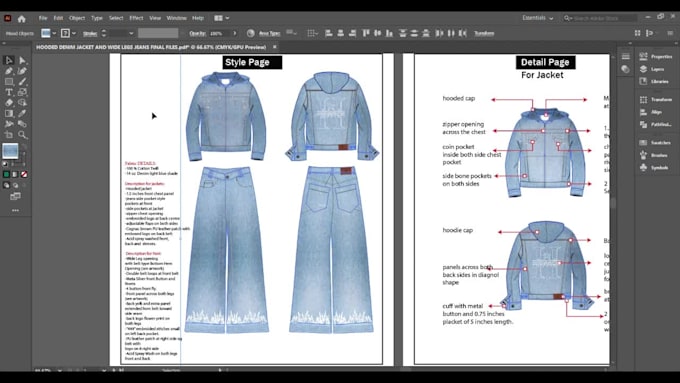The width and height of the screenshot is (680, 383).
Task: Click the Recolor Artwork wheel icon
Action: [251, 33]
